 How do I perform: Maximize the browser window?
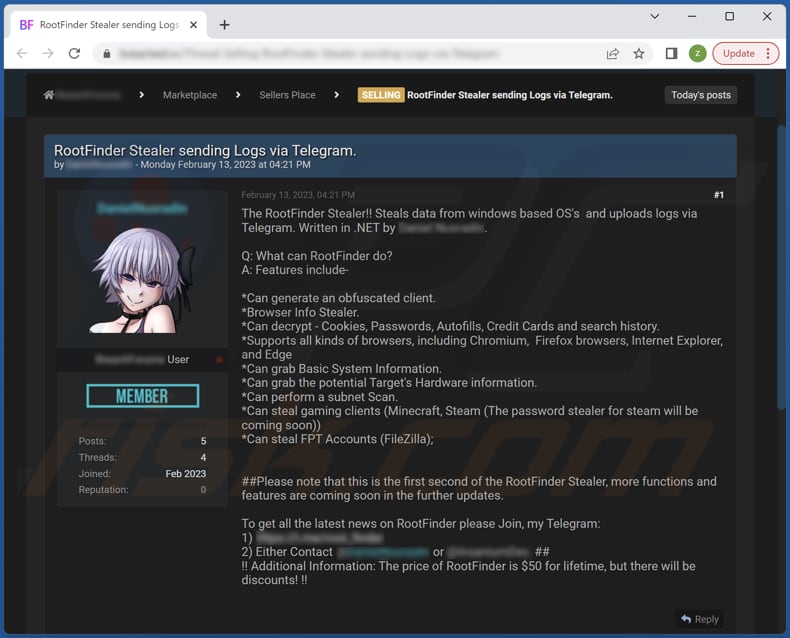pyautogui.click(x=729, y=17)
